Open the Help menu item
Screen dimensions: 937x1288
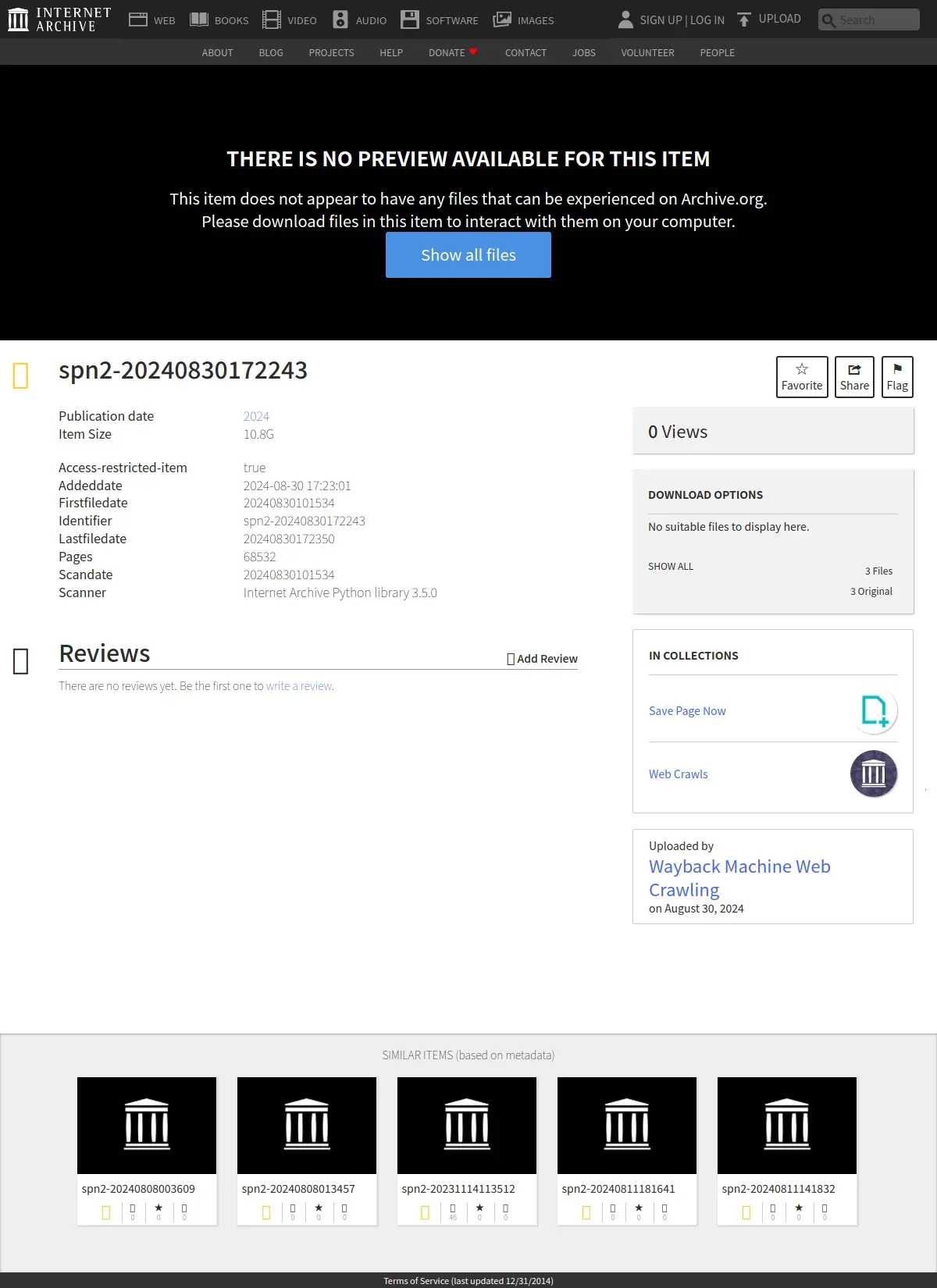pos(391,52)
